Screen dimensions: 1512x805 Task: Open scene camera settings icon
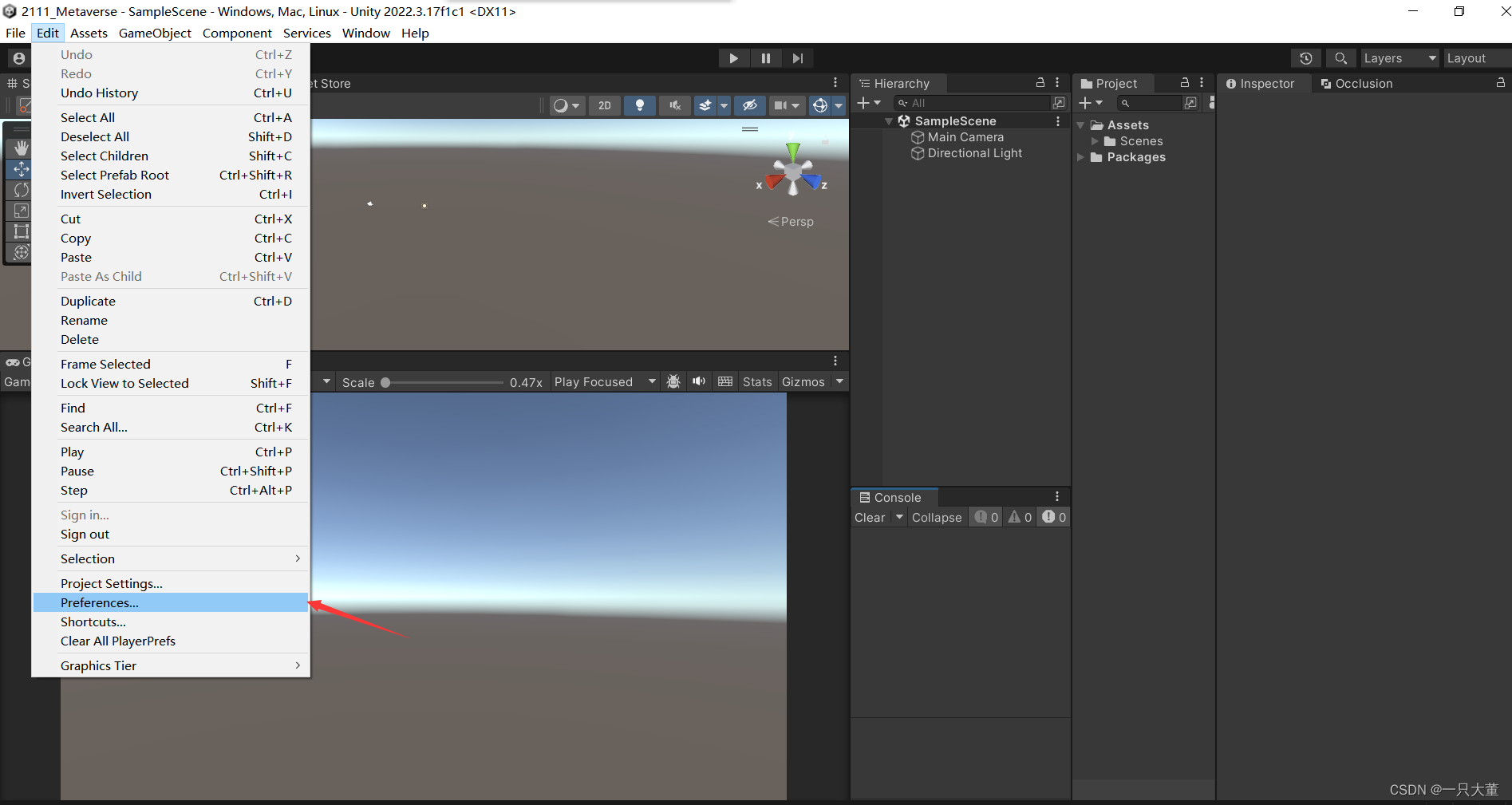(787, 105)
